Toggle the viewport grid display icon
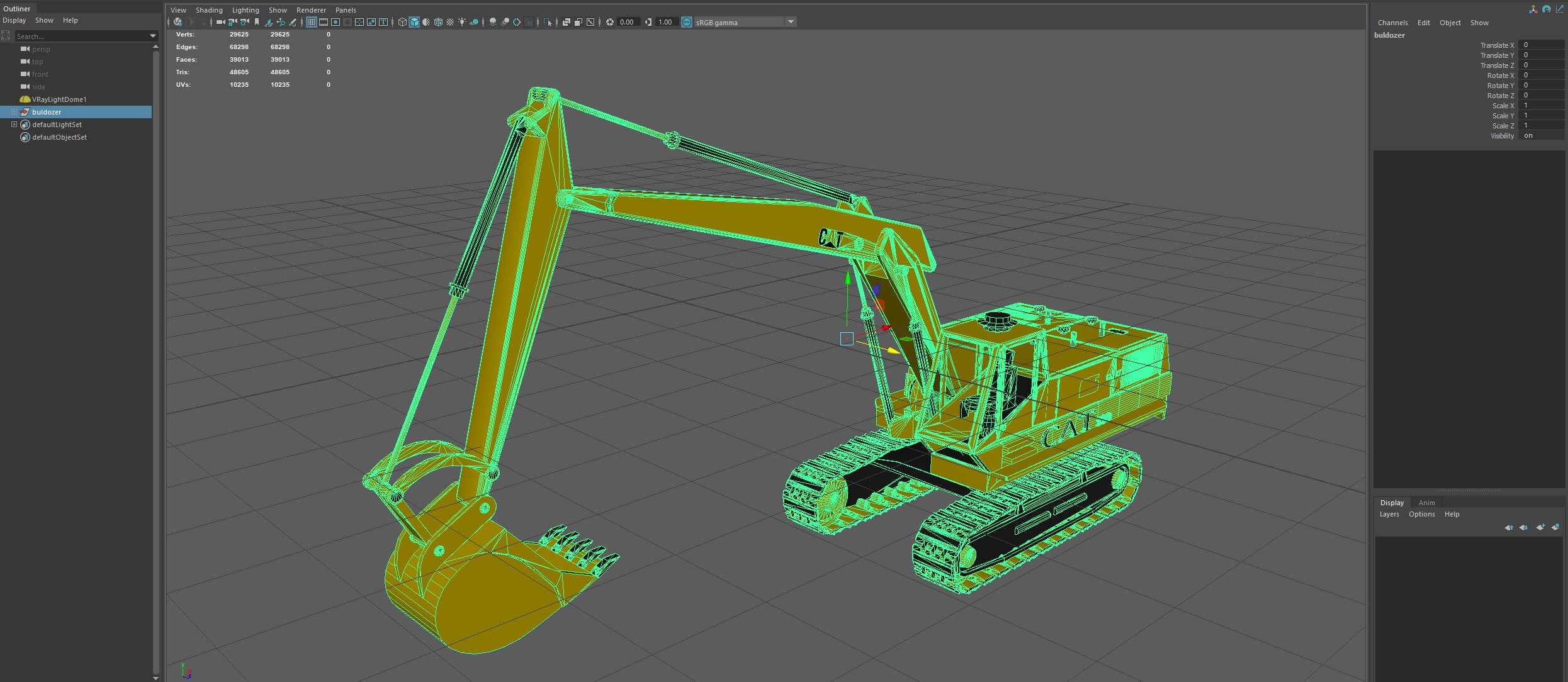Image resolution: width=1568 pixels, height=682 pixels. (311, 22)
